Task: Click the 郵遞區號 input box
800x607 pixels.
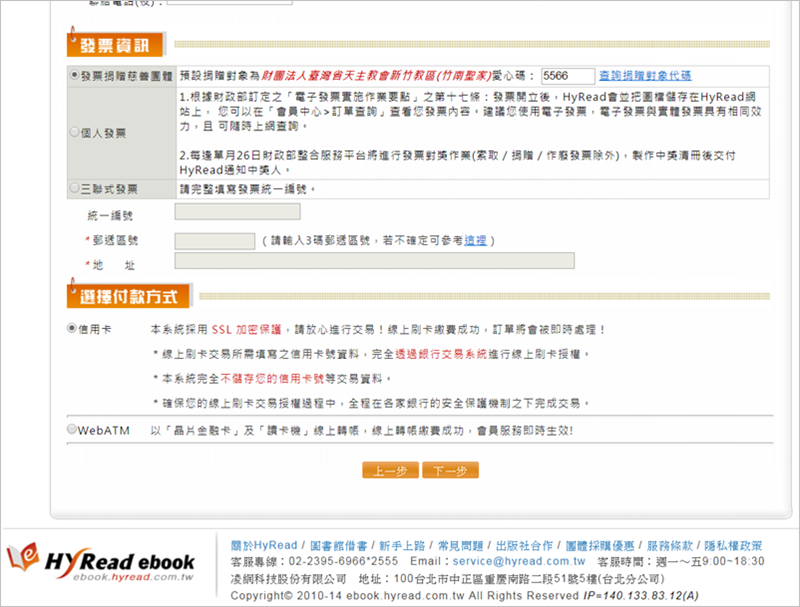Action: click(x=214, y=241)
